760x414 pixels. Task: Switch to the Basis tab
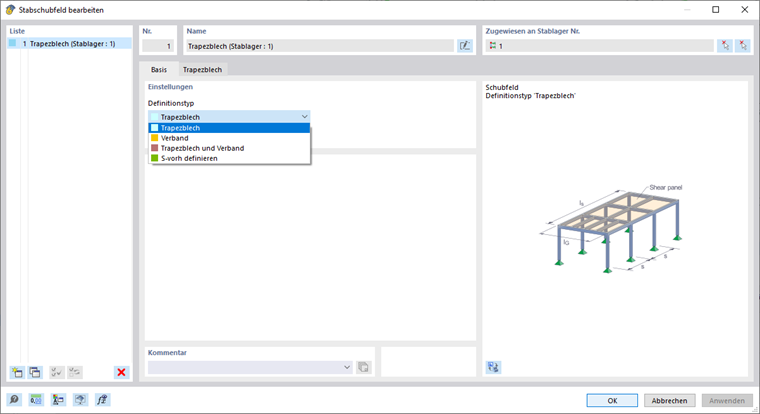(x=158, y=69)
